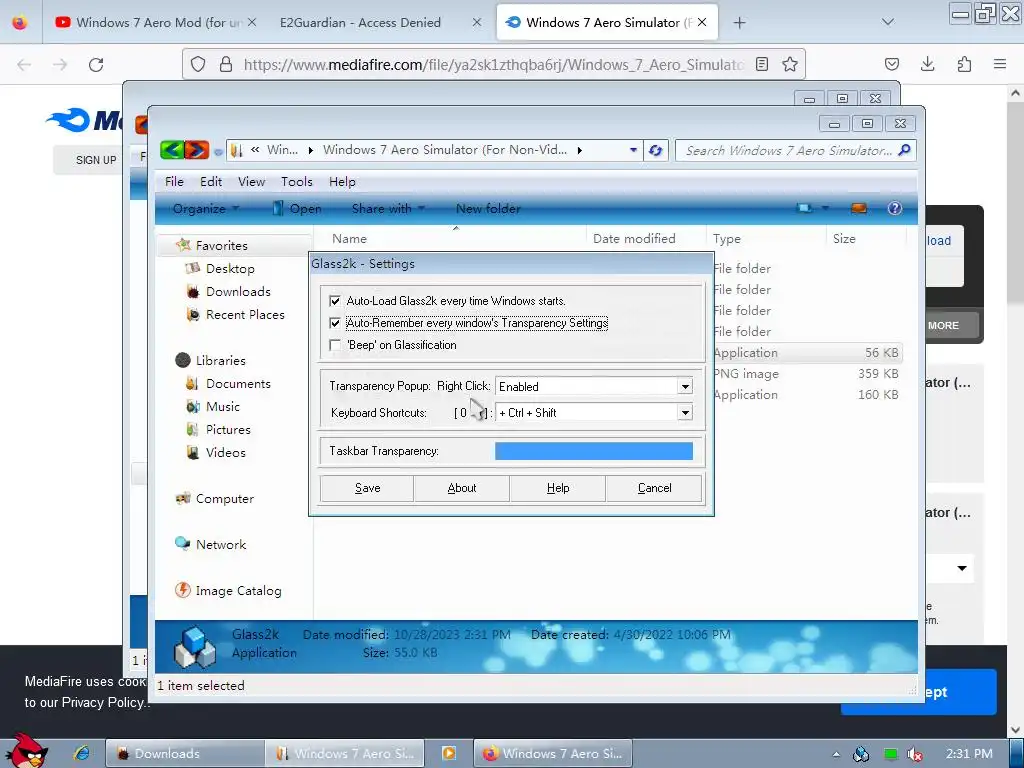Image resolution: width=1024 pixels, height=768 pixels.
Task: Toggle Firefox reader view icon
Action: click(761, 64)
